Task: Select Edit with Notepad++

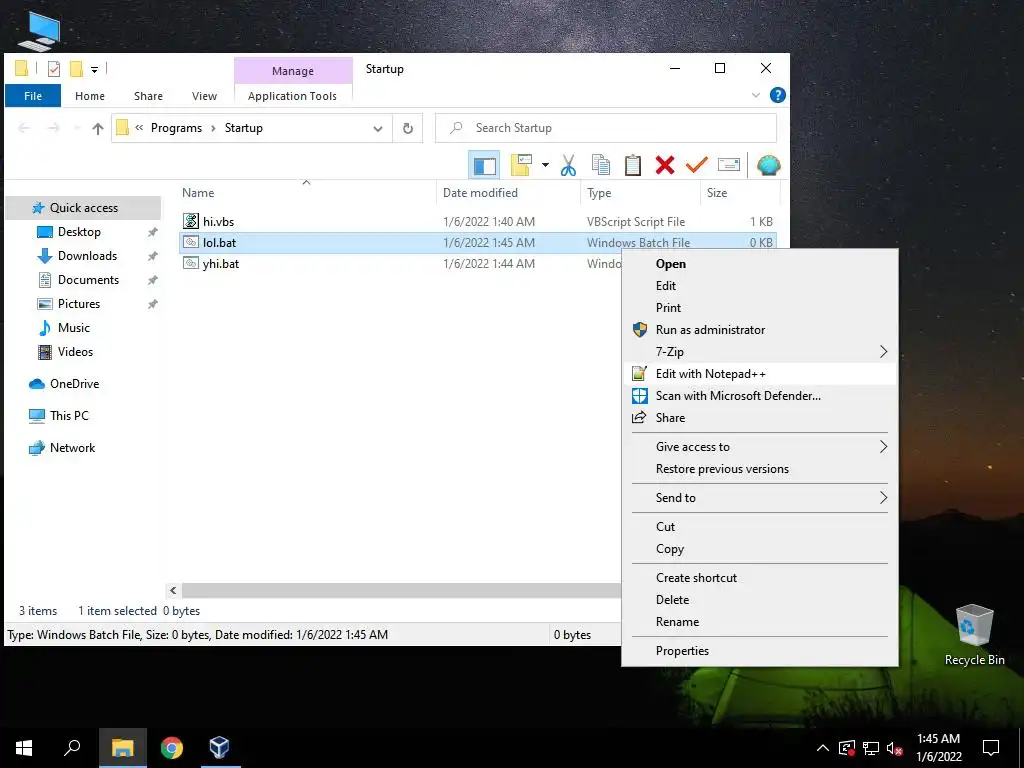Action: pos(760,374)
